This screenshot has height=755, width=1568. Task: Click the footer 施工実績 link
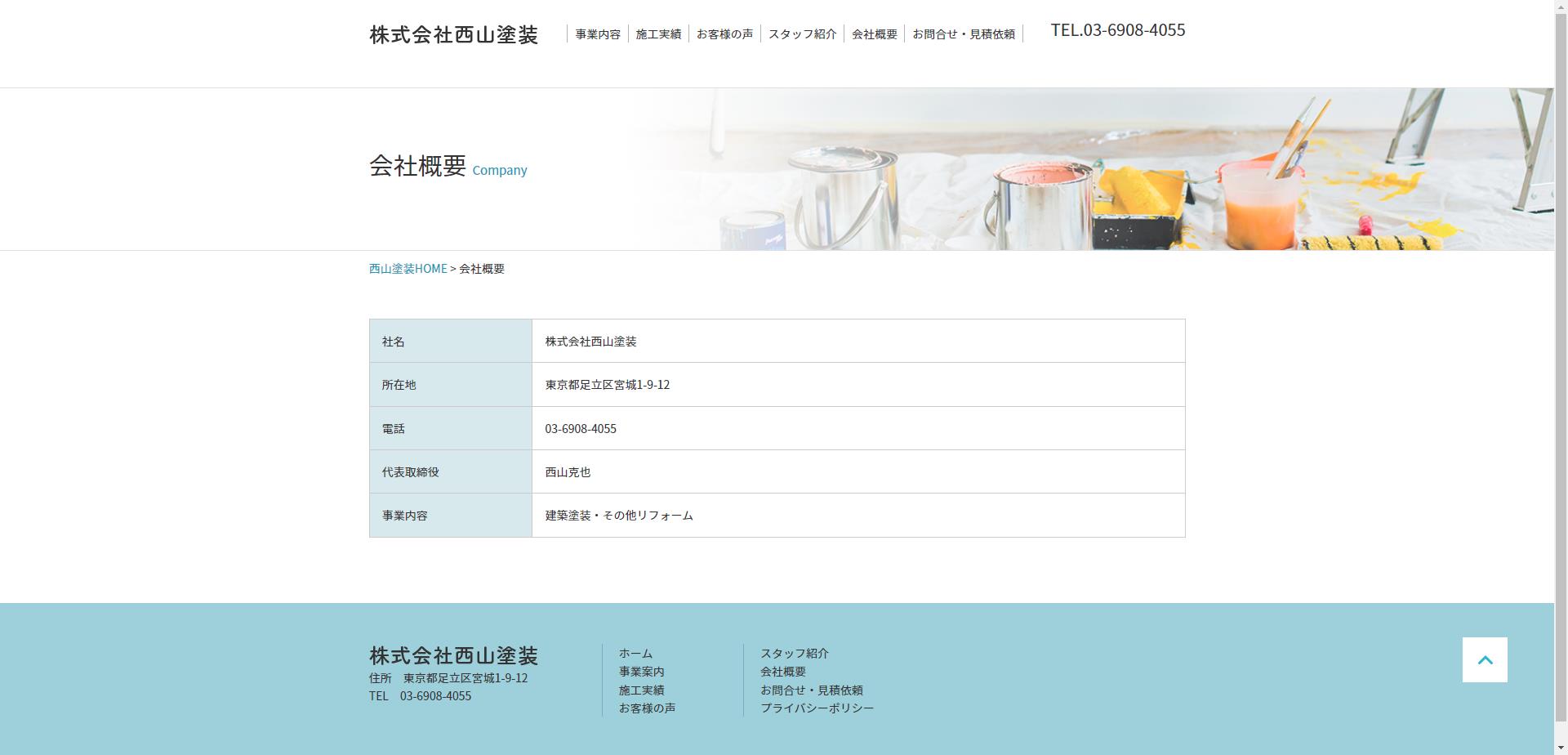pos(641,690)
